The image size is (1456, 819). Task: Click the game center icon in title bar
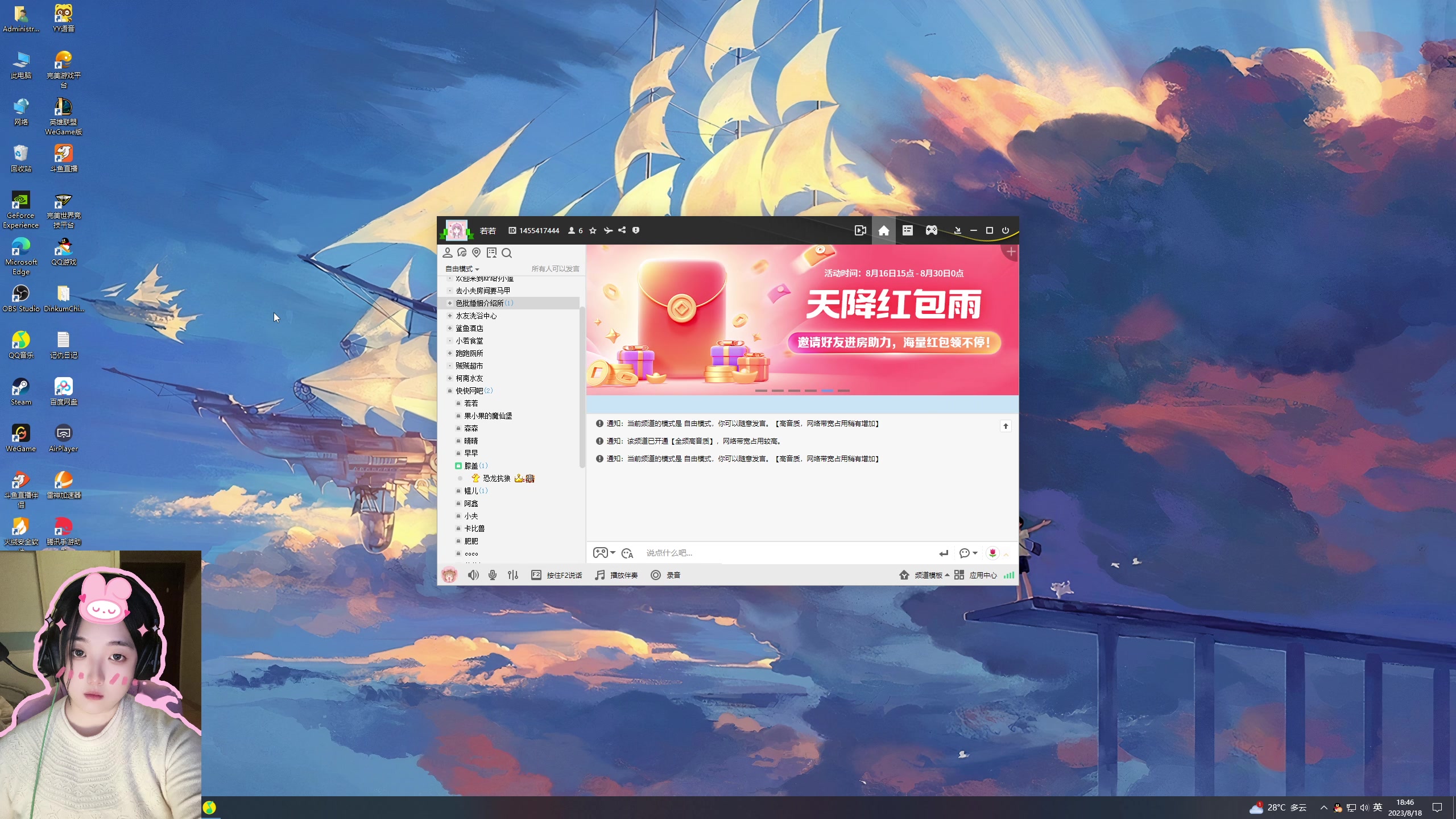pos(931,230)
